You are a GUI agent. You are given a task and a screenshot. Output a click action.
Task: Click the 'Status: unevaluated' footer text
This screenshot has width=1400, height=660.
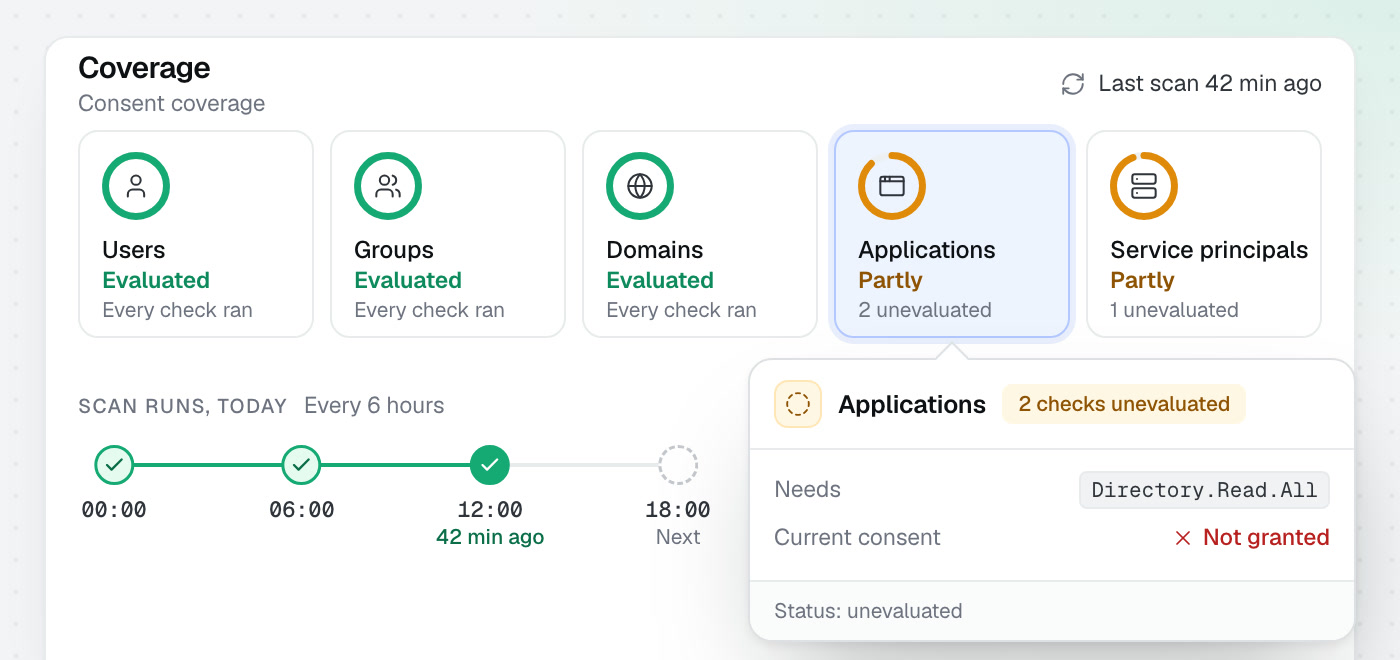pos(868,611)
